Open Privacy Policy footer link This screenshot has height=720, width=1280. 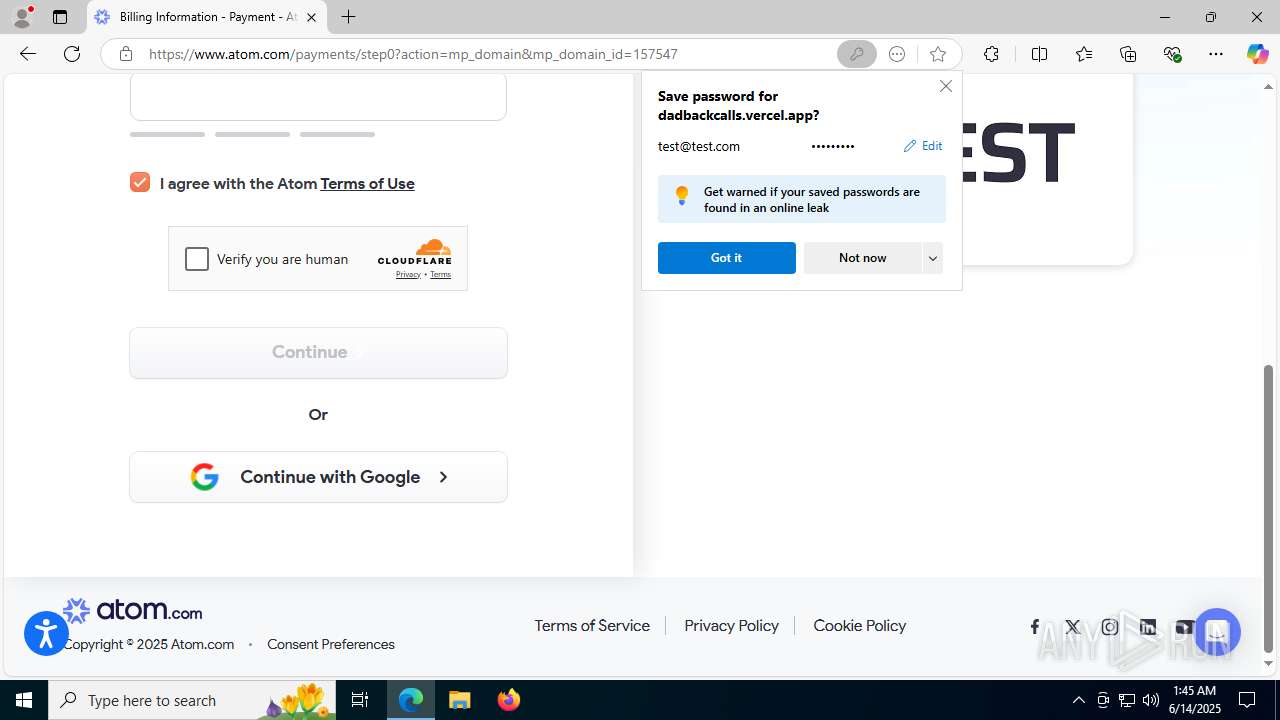pyautogui.click(x=731, y=625)
